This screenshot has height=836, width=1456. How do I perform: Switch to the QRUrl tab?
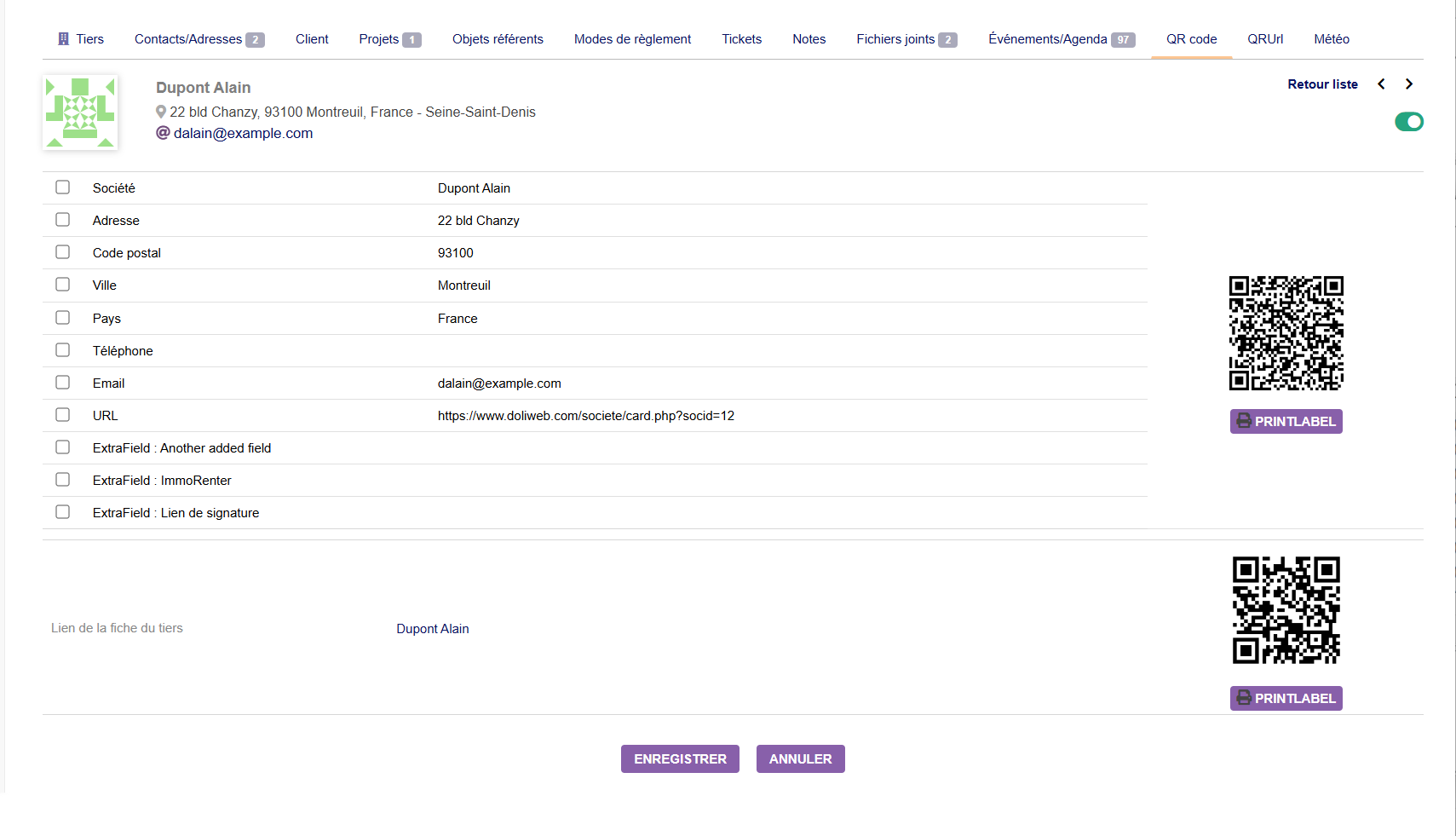pyautogui.click(x=1265, y=39)
